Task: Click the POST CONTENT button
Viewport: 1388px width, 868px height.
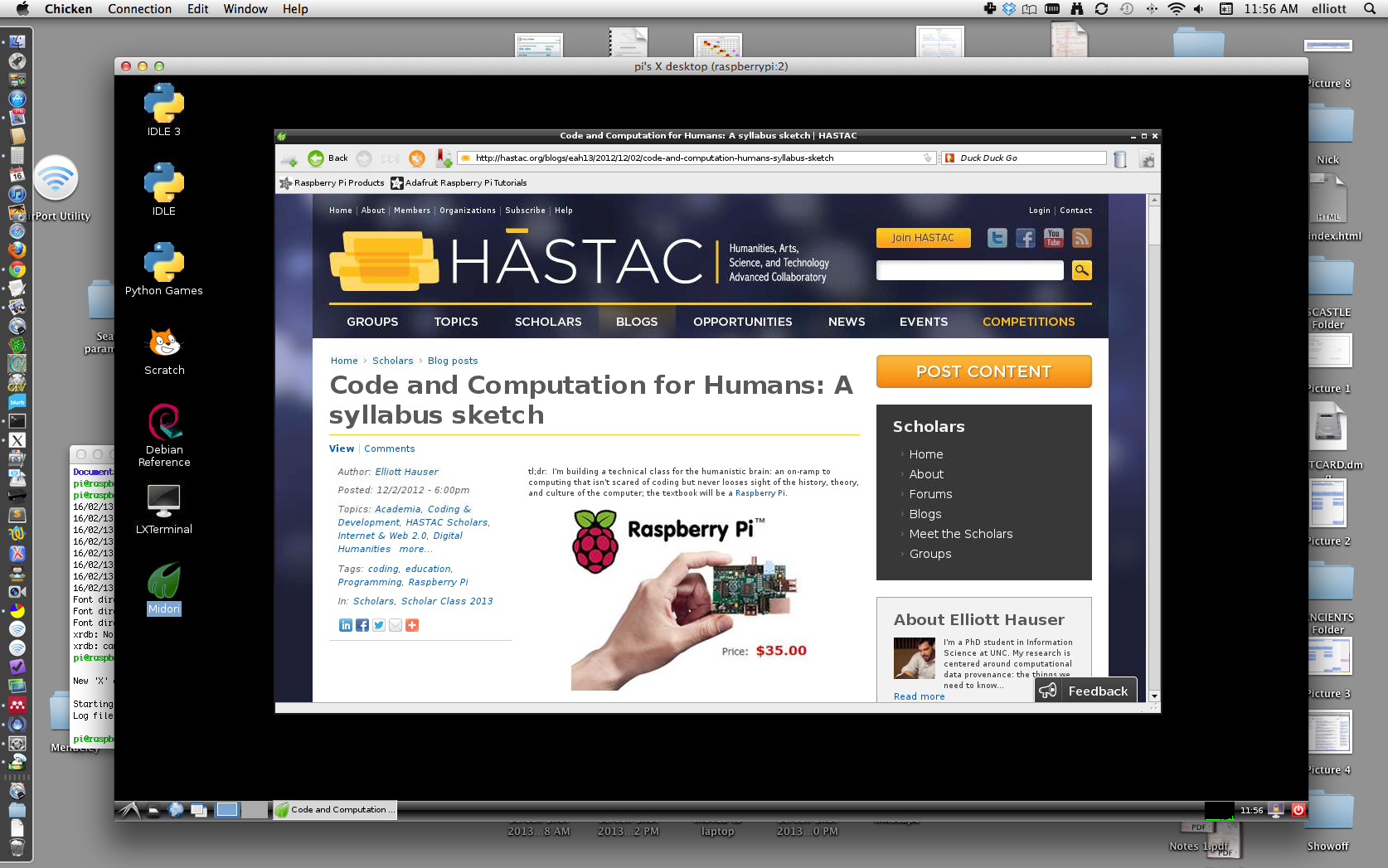Action: pos(983,371)
